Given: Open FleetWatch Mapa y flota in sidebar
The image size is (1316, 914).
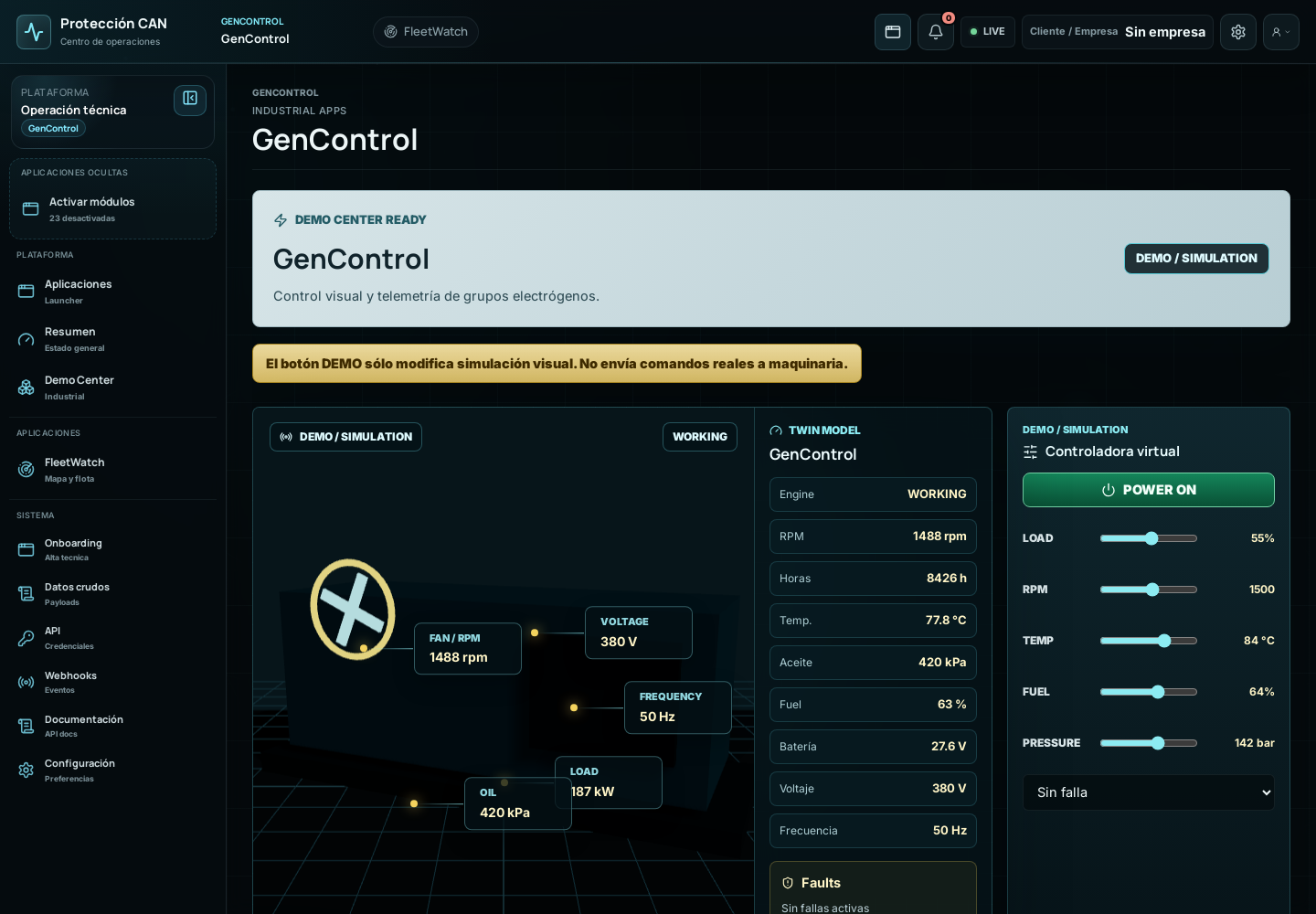Looking at the screenshot, I should (x=112, y=470).
